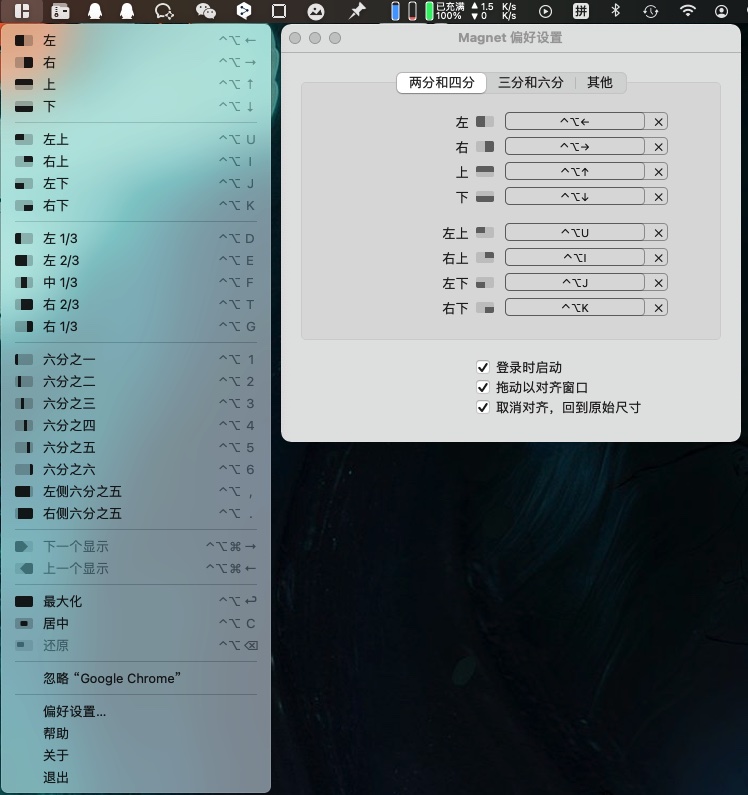This screenshot has height=795, width=748.
Task: Click the 右 shortcut recorder field
Action: pyautogui.click(x=575, y=147)
